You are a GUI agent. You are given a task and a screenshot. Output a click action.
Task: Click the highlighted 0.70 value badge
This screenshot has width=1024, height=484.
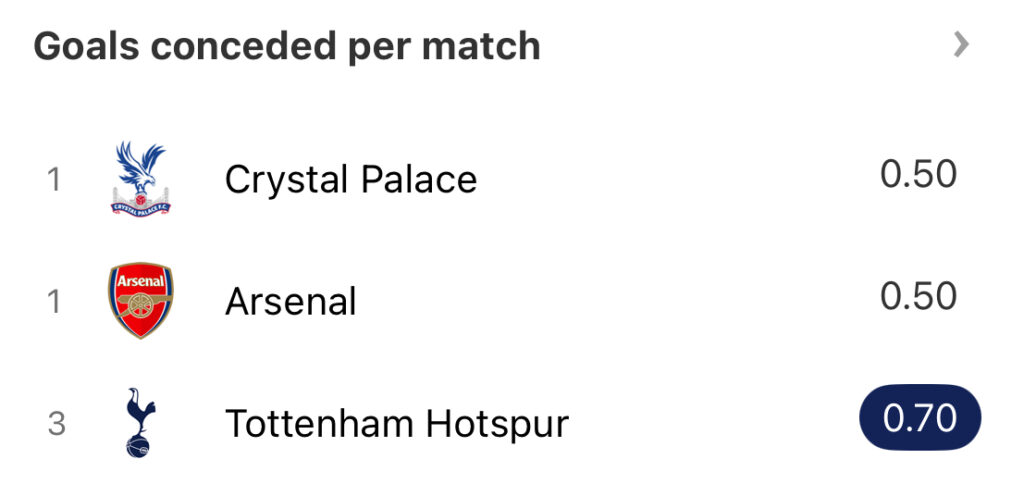(920, 417)
